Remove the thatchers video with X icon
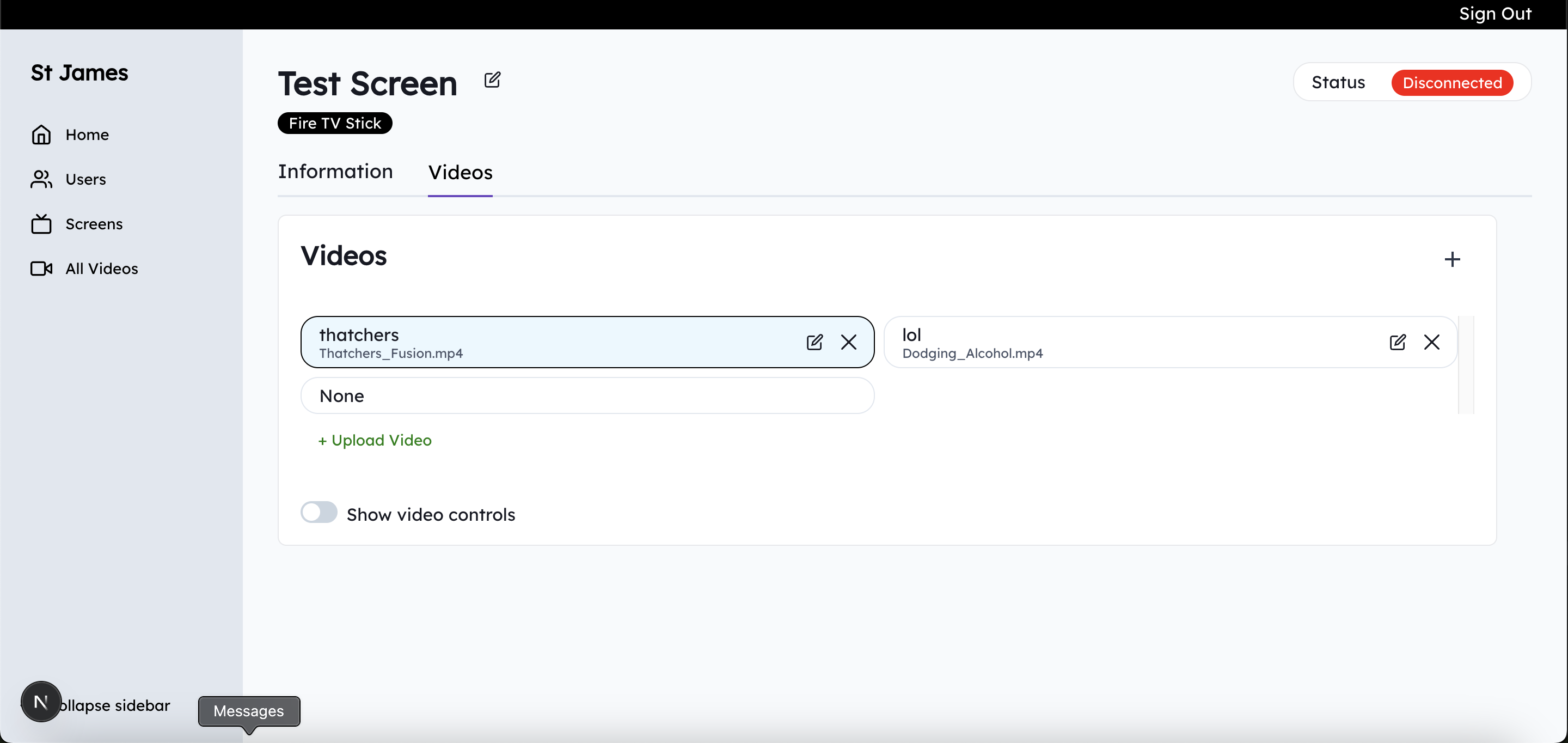Viewport: 1568px width, 743px height. click(x=848, y=342)
